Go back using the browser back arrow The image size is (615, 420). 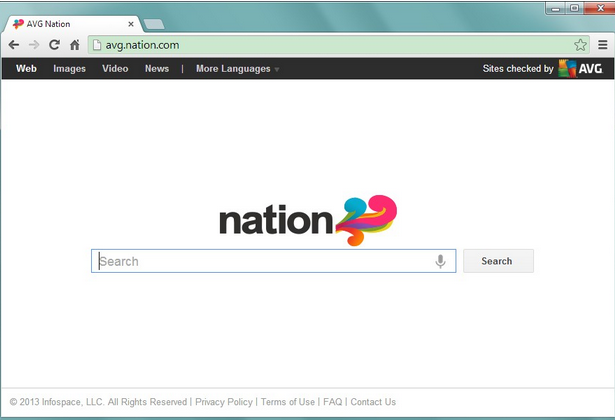14,45
